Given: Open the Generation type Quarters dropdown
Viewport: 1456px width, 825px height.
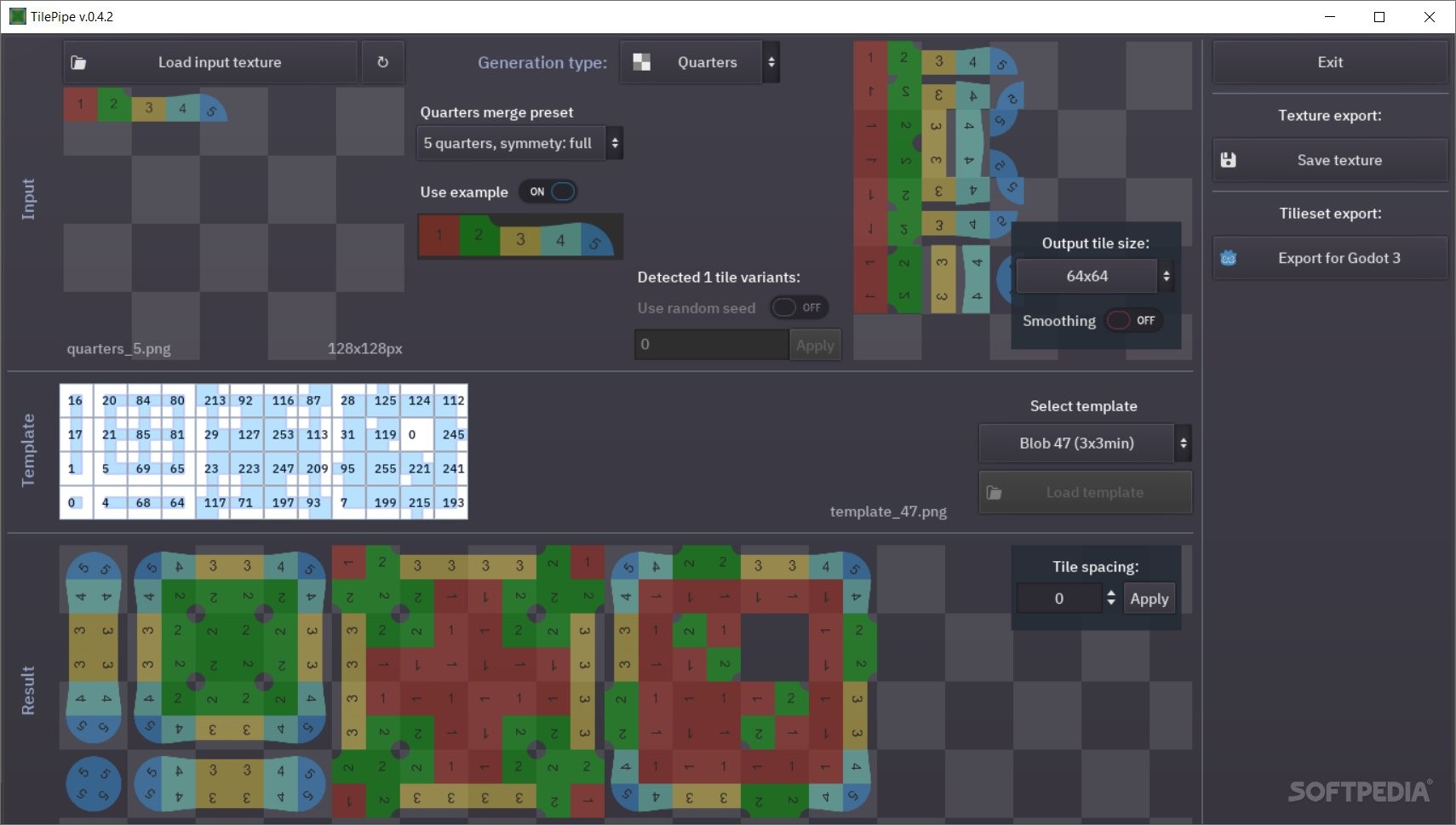Looking at the screenshot, I should pos(699,62).
